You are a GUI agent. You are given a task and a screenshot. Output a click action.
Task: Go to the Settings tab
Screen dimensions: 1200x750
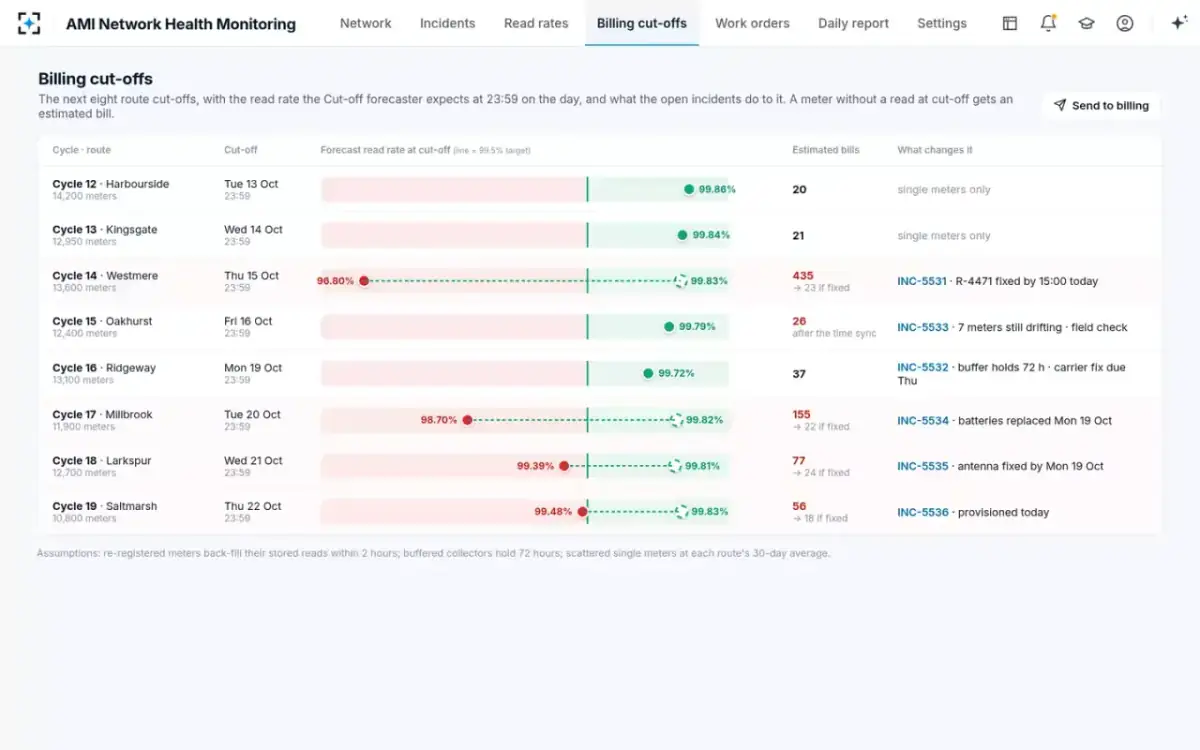[942, 23]
